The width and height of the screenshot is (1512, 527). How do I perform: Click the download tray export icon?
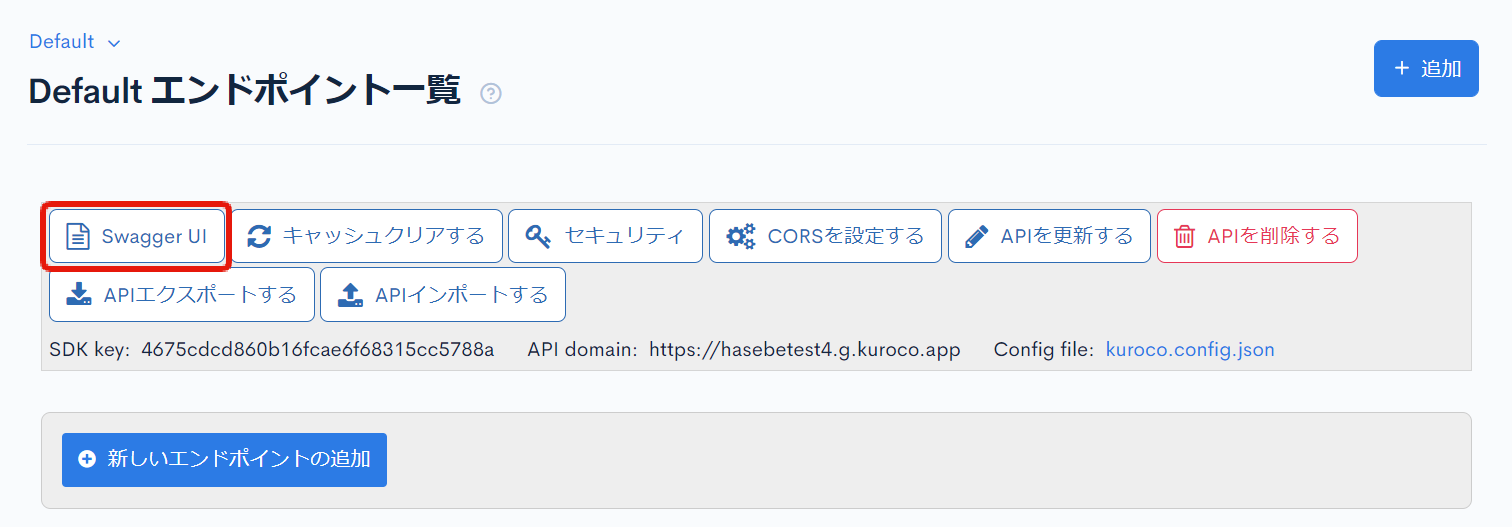(78, 295)
